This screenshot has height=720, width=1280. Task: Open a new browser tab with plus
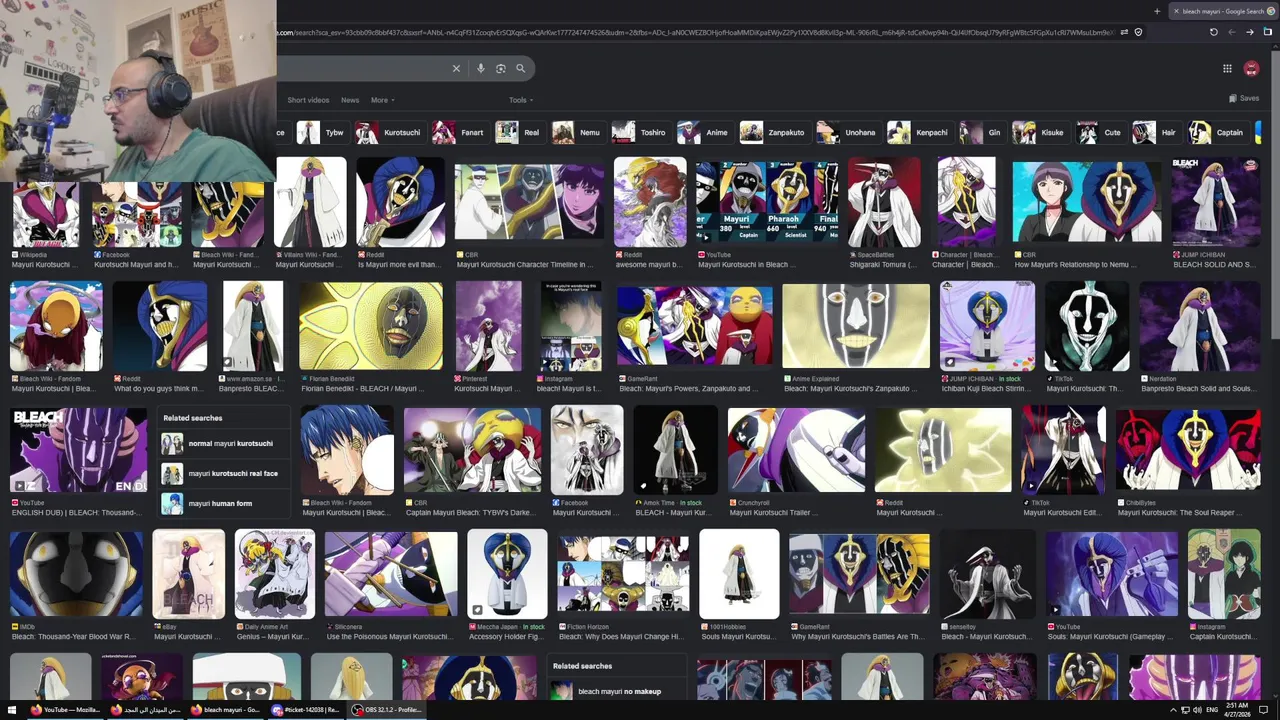pyautogui.click(x=1157, y=11)
